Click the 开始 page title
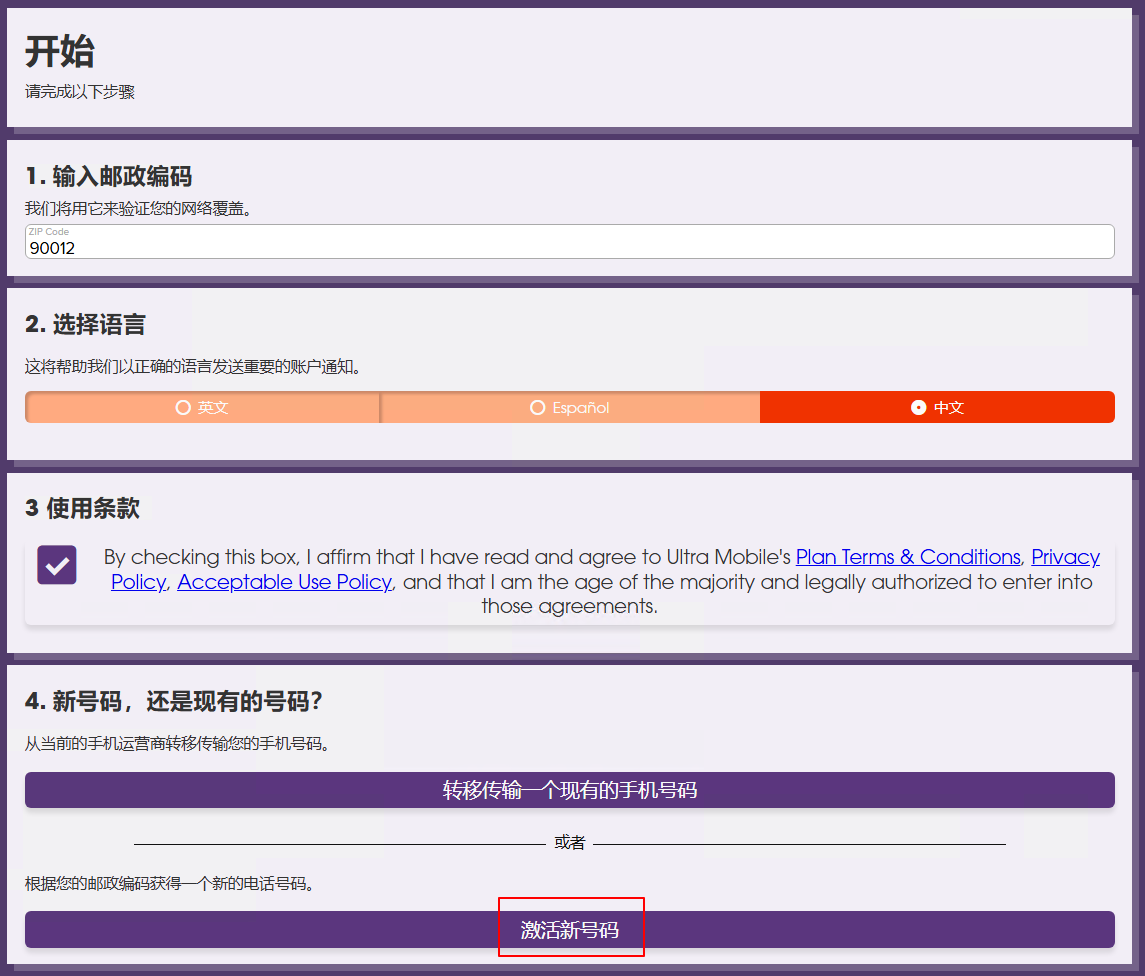1145x976 pixels. (60, 51)
